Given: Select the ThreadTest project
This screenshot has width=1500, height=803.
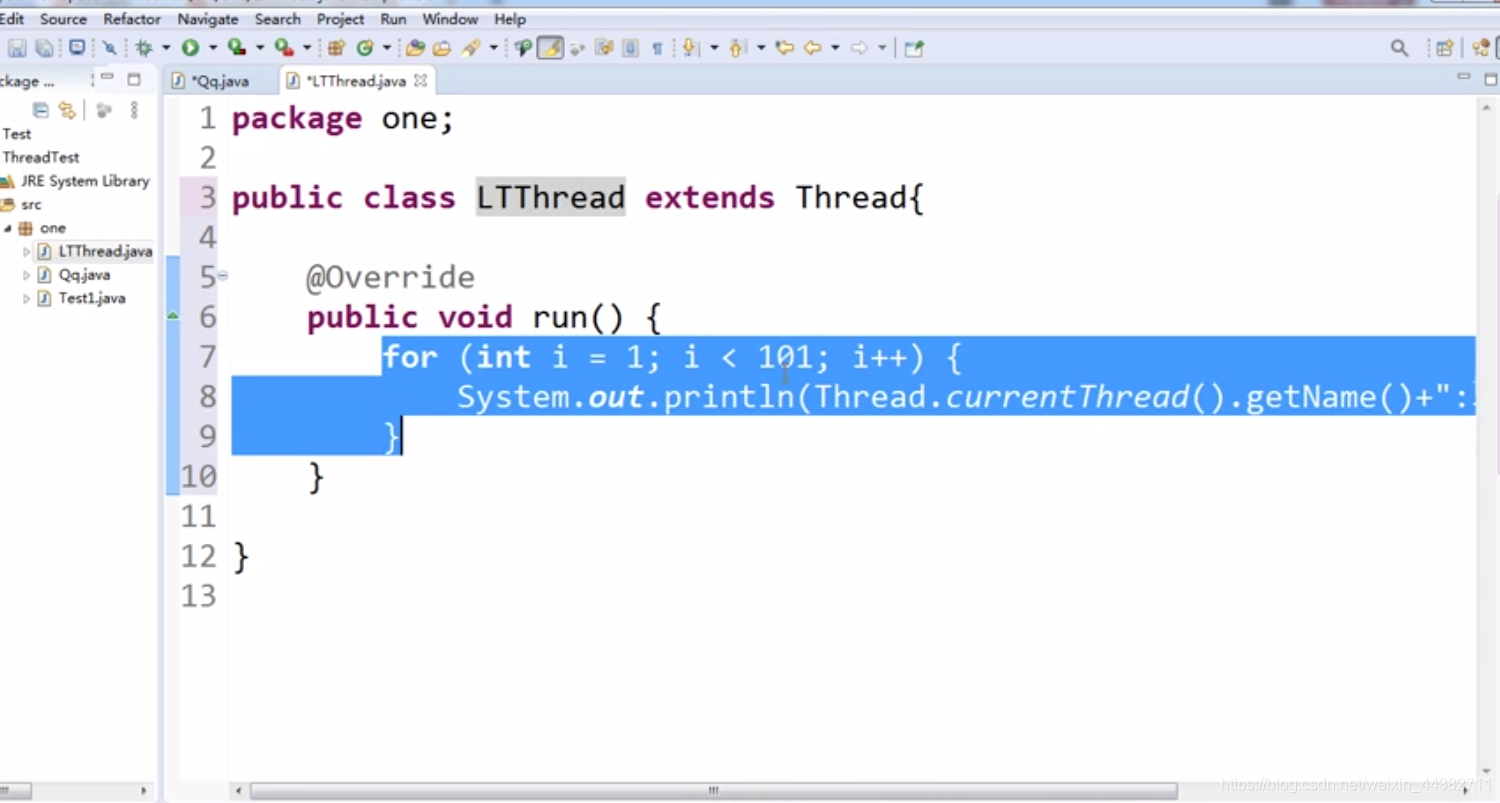Looking at the screenshot, I should pyautogui.click(x=40, y=157).
